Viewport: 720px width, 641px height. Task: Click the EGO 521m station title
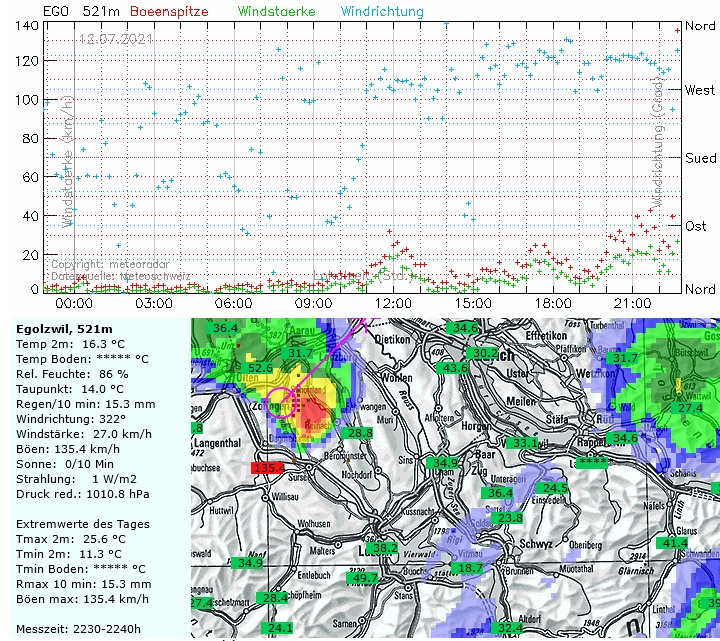(x=81, y=11)
